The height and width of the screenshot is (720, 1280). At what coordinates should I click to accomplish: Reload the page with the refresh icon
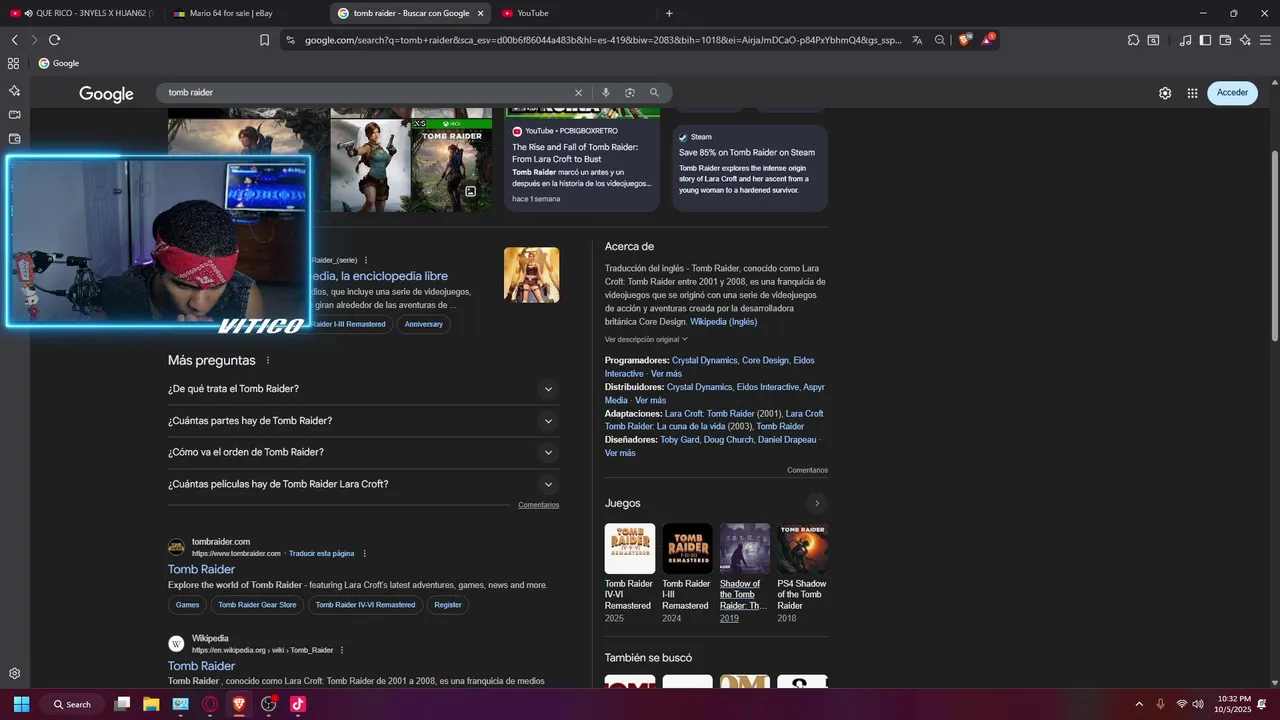coord(54,40)
